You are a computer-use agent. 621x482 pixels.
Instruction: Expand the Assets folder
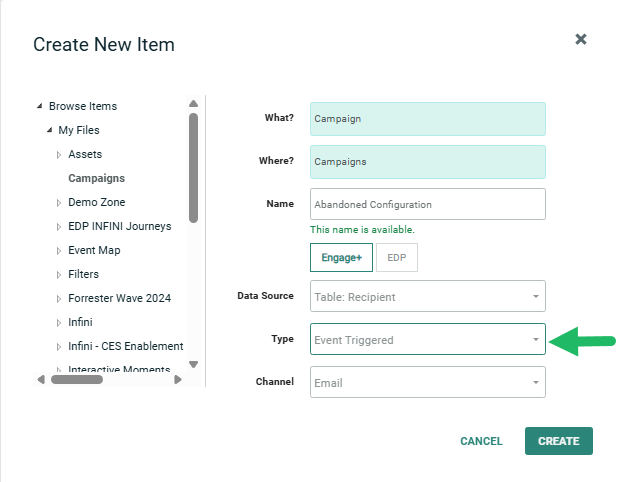pyautogui.click(x=59, y=155)
